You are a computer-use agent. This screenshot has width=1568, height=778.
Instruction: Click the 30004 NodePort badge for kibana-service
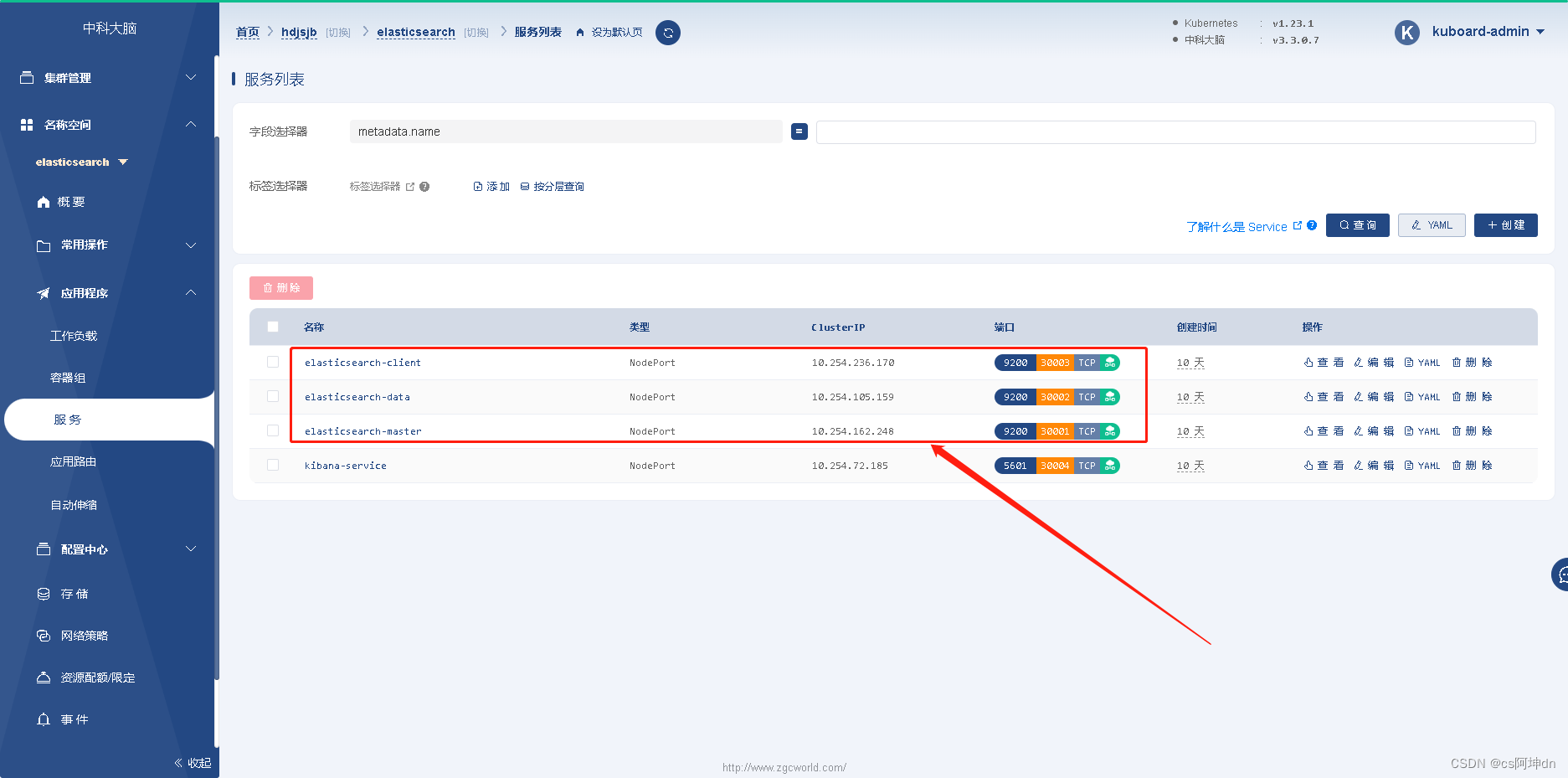click(x=1055, y=466)
